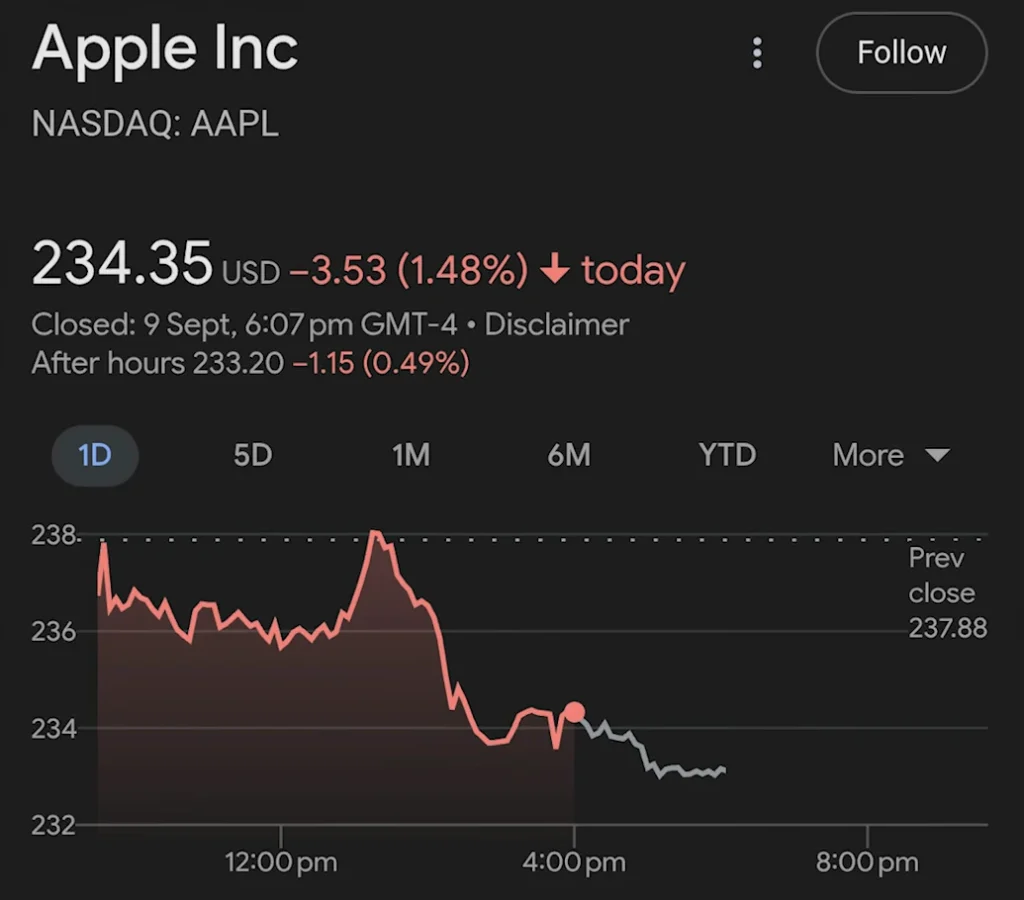Screen dimensions: 1024x900
Task: Switch chart to 6M range
Action: pos(568,455)
